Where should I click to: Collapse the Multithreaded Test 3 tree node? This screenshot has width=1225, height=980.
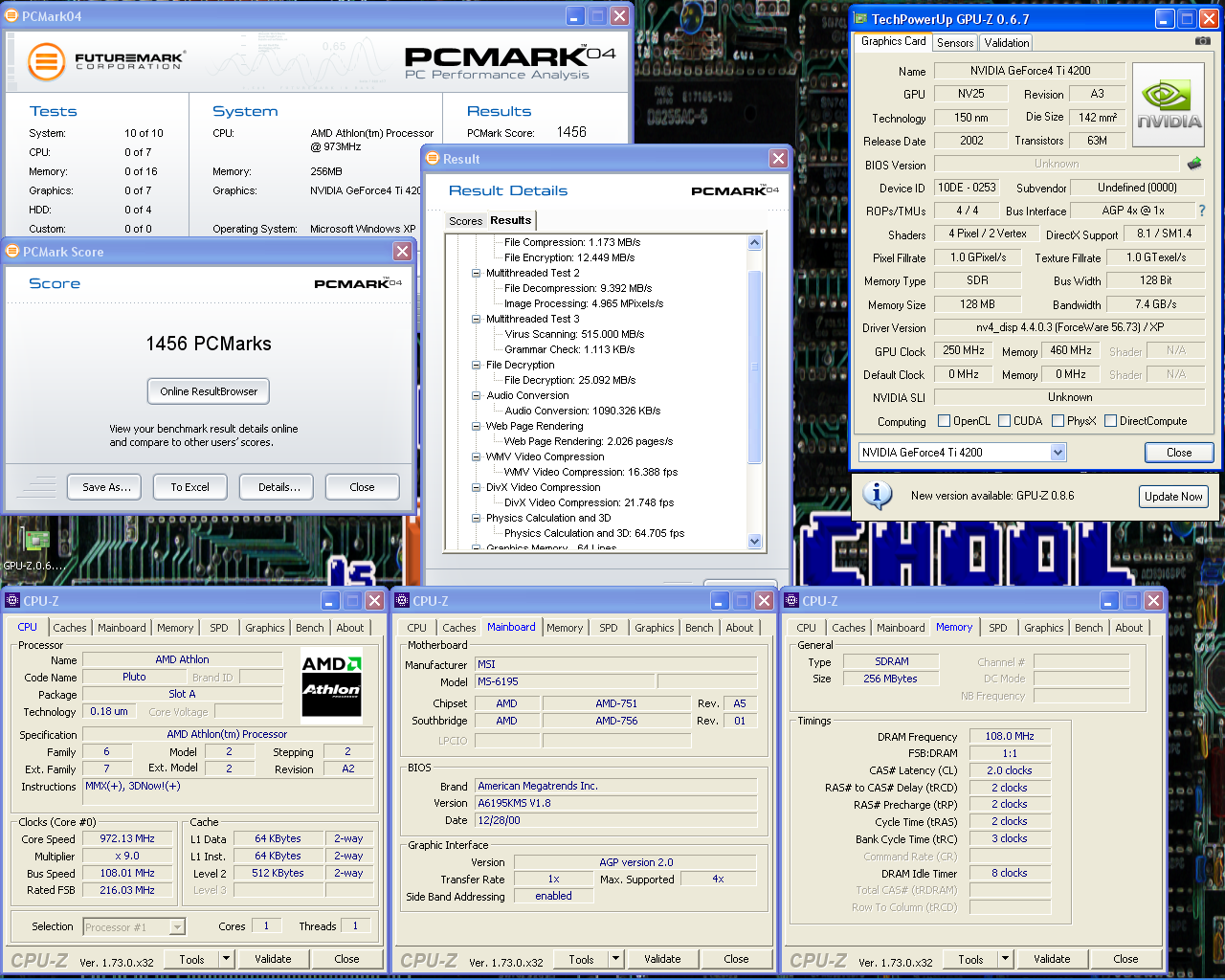[x=477, y=319]
